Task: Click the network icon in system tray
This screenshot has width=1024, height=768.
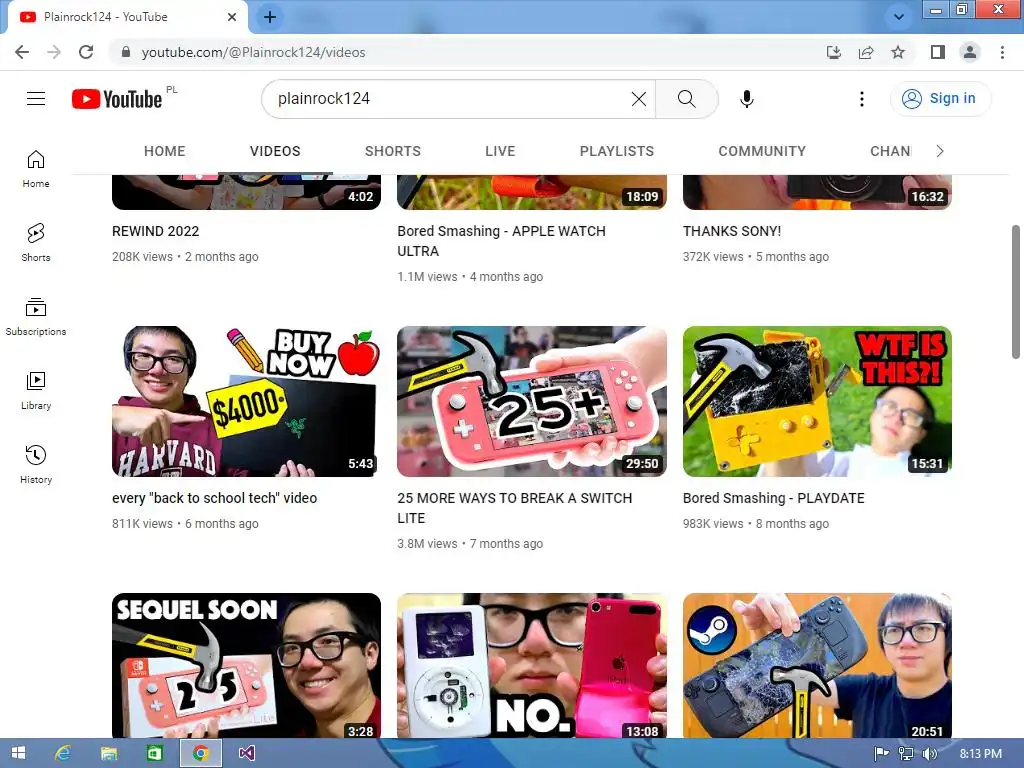Action: pos(906,754)
